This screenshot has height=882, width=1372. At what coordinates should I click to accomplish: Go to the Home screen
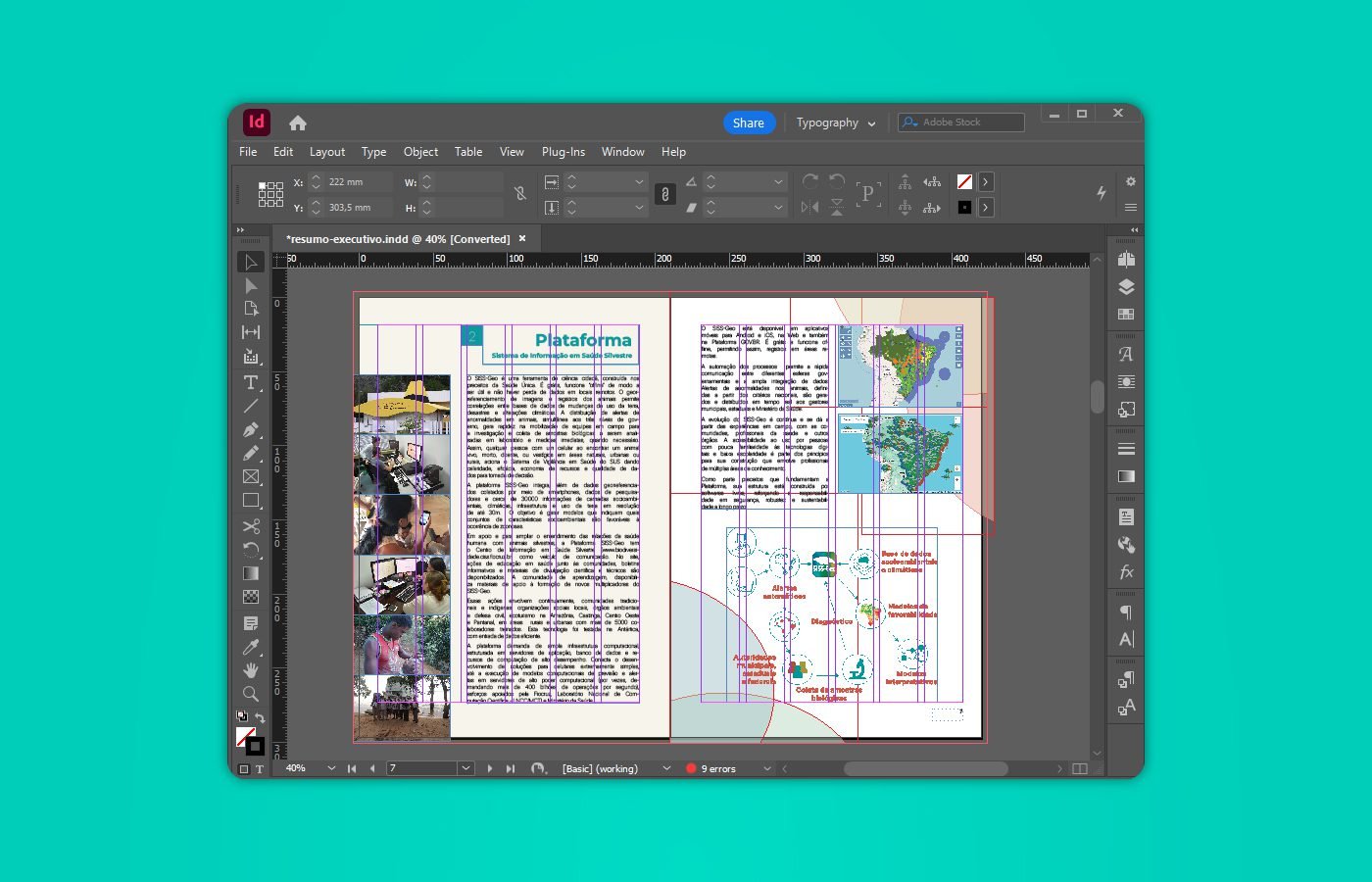click(298, 122)
